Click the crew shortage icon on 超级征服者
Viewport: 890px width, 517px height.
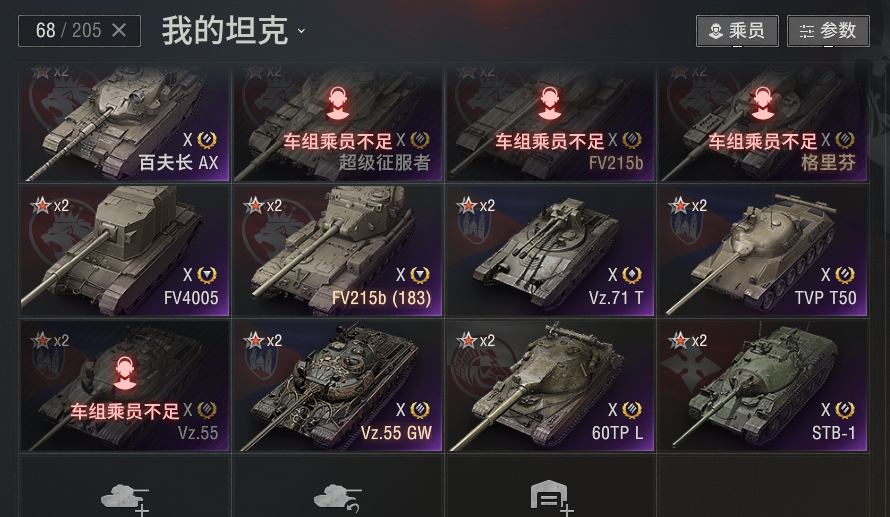tap(338, 103)
